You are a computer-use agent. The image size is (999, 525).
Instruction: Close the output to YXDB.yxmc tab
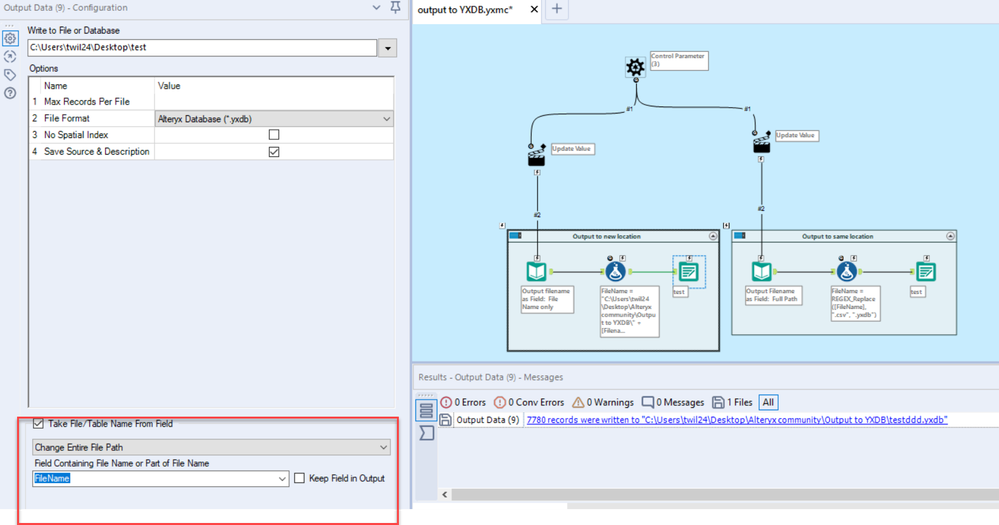click(x=534, y=10)
